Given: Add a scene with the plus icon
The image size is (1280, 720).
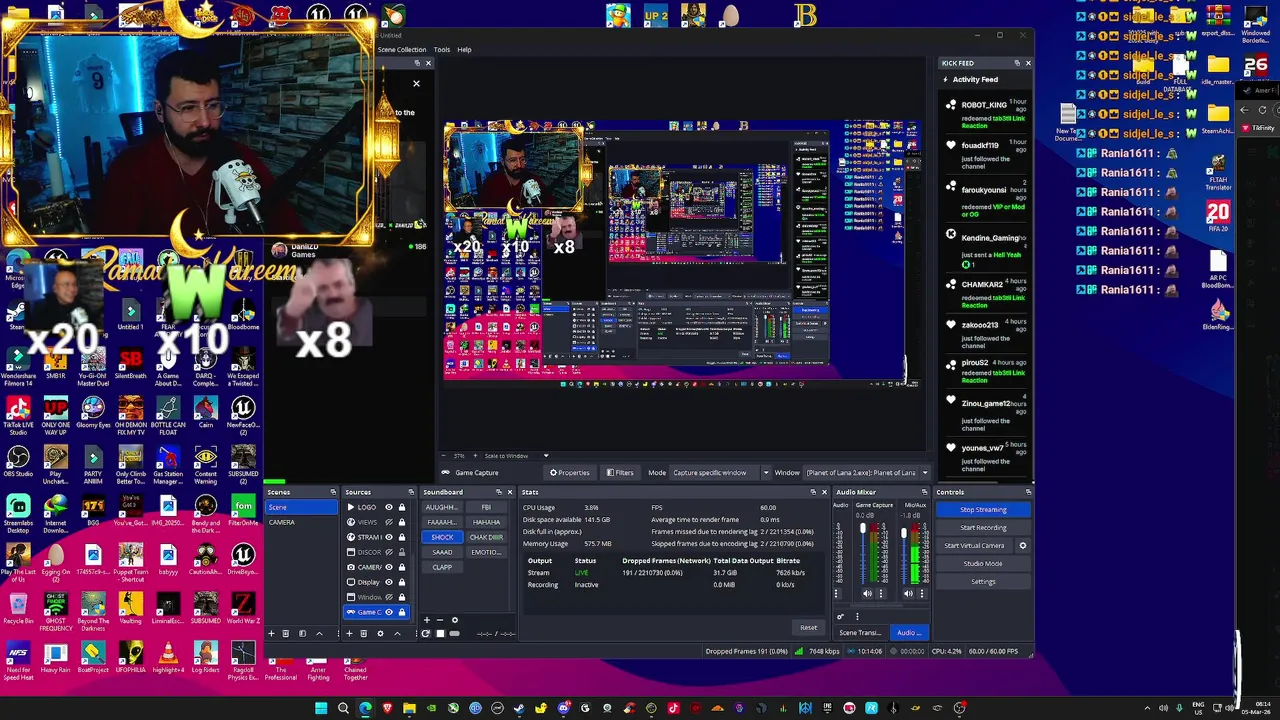Looking at the screenshot, I should pos(271,634).
